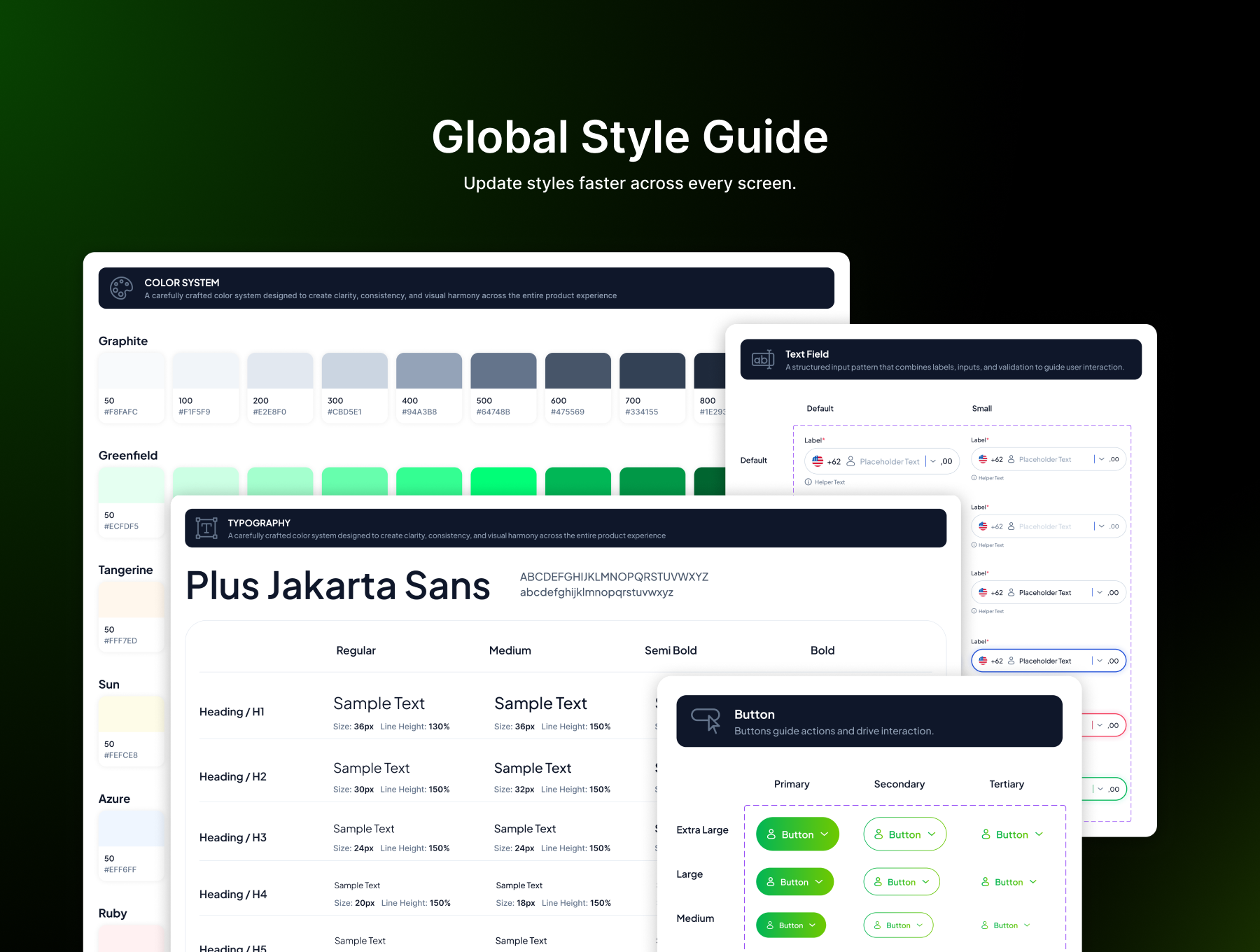This screenshot has width=1260, height=952.
Task: Select the Graphite 100 swatch #F1F5F9
Action: (206, 388)
